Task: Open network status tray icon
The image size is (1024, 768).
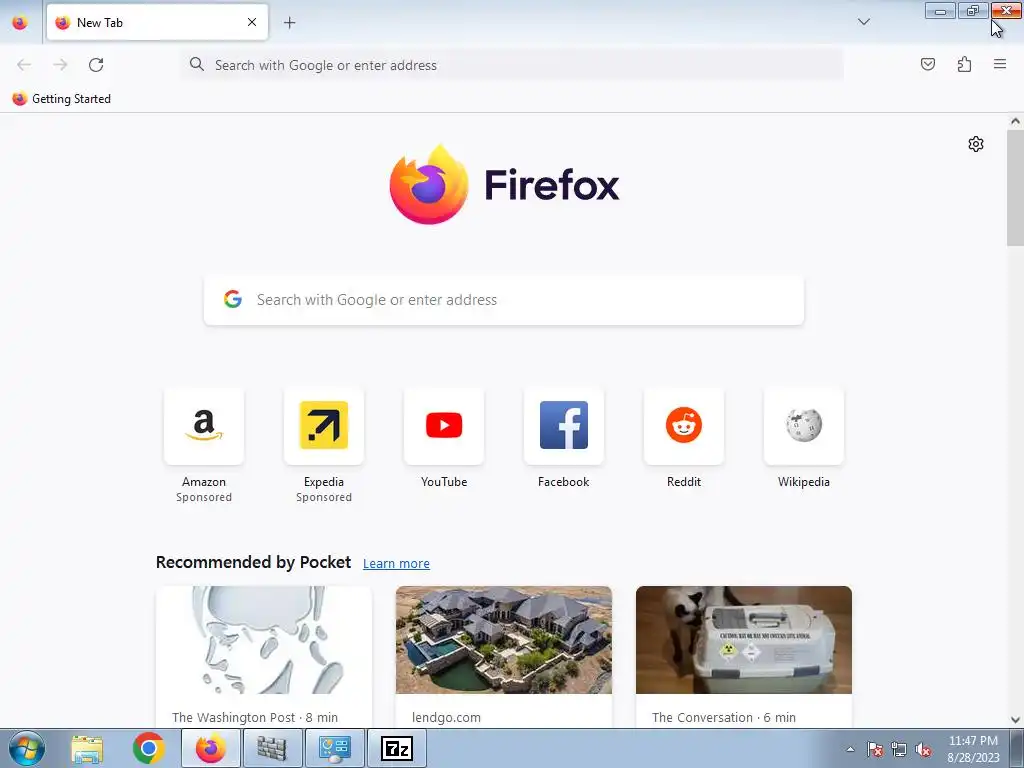Action: point(899,750)
